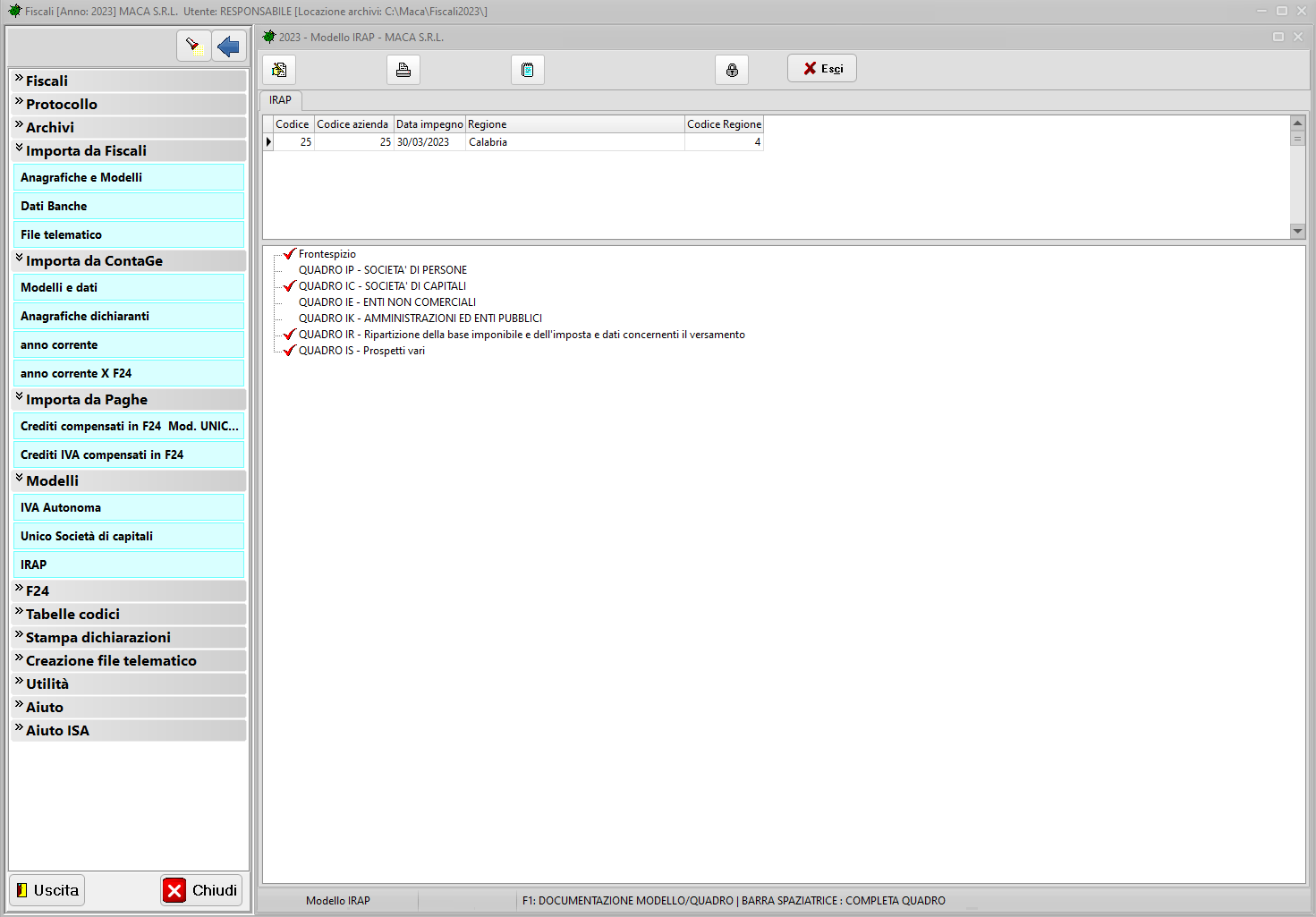The image size is (1316, 917).
Task: Click the grid scrollbar down arrow
Action: pos(1297,231)
